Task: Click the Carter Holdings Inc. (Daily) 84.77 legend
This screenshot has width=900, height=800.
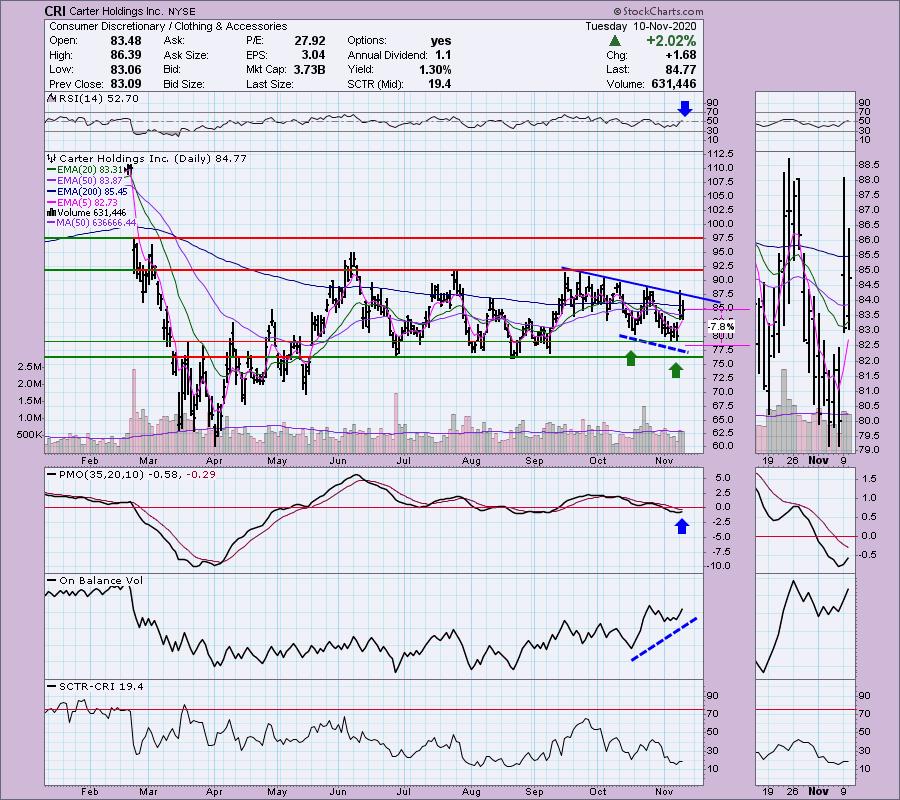Action: [x=153, y=158]
